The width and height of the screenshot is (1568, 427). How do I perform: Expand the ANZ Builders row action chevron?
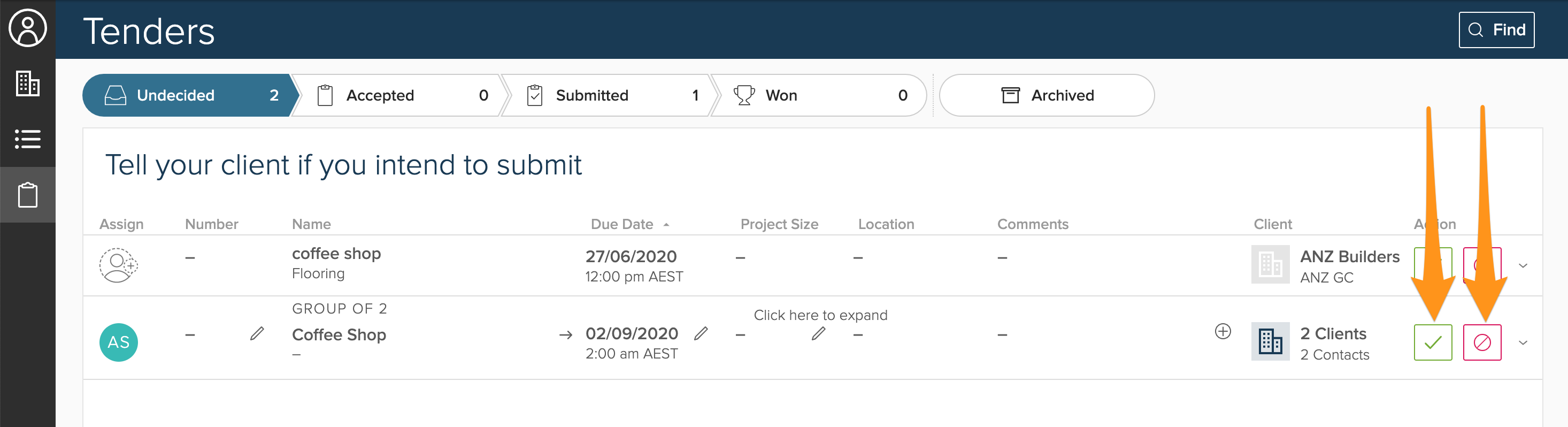coord(1523,265)
